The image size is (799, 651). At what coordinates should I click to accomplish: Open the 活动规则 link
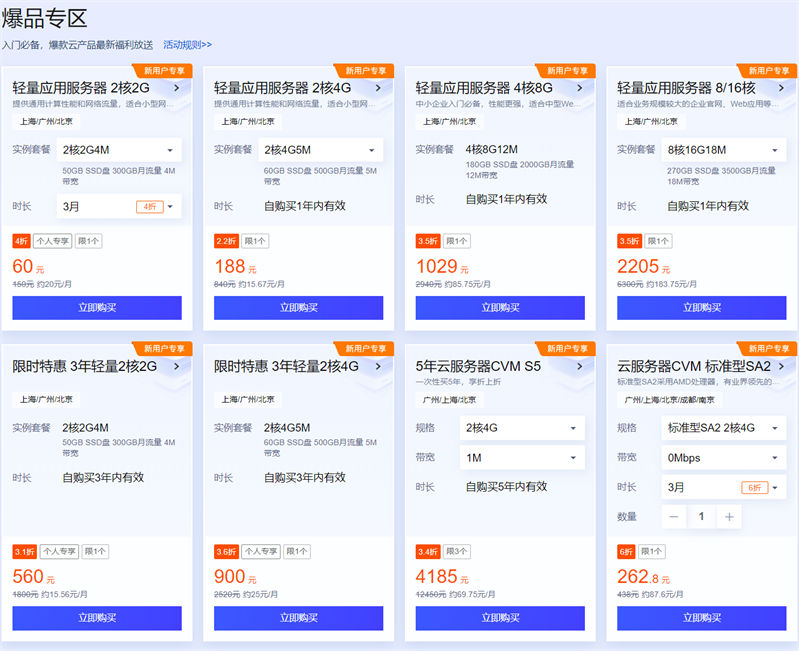(x=187, y=45)
